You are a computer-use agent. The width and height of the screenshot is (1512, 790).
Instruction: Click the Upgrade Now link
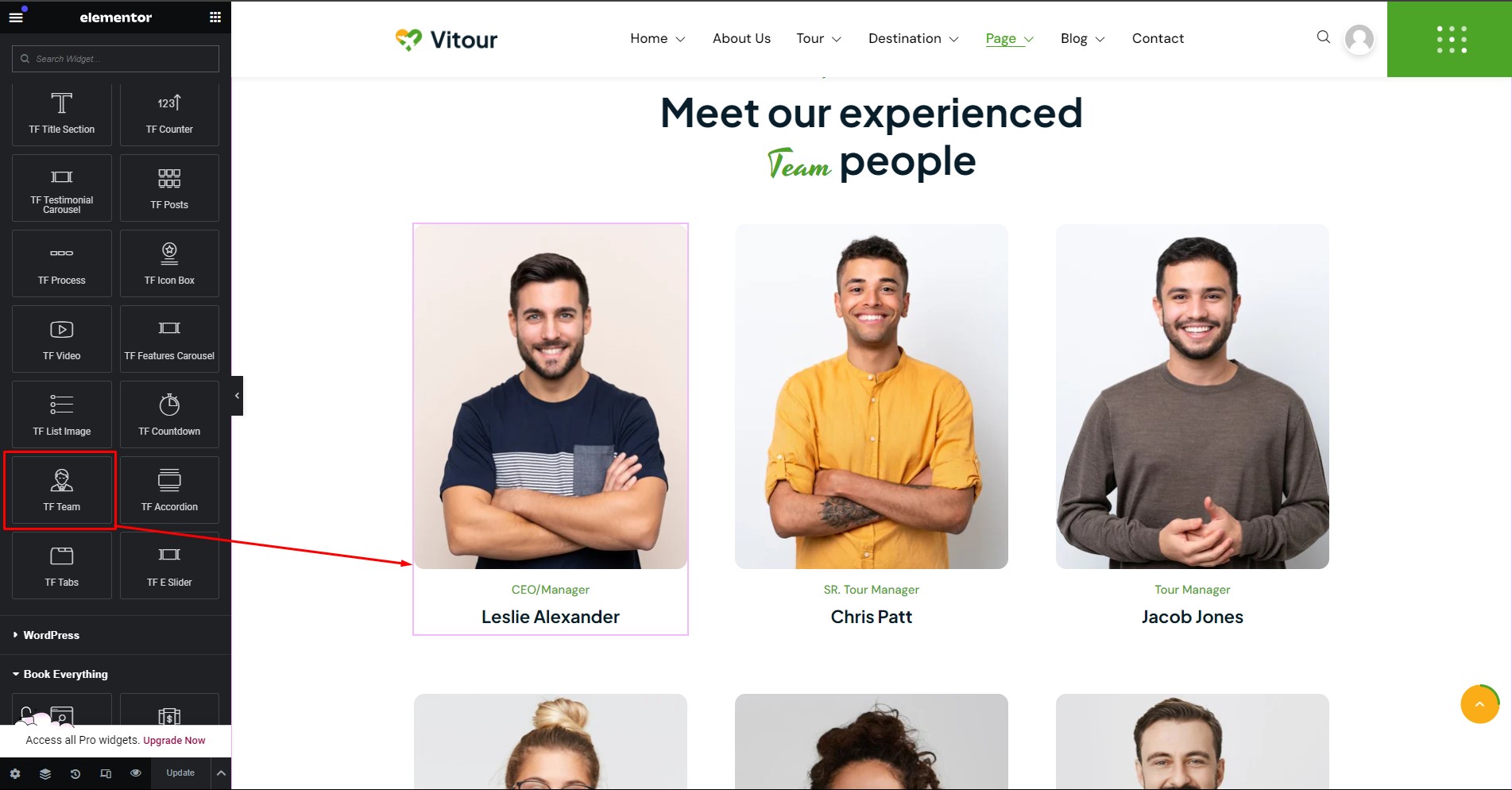174,740
